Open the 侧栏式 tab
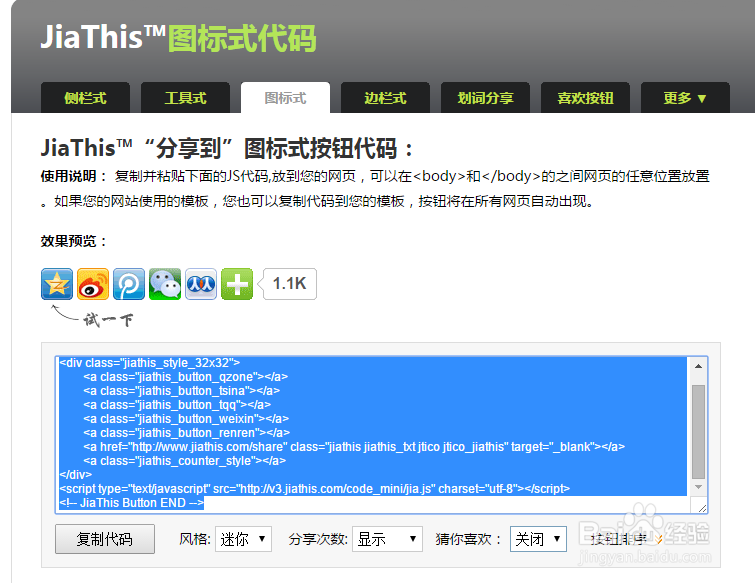This screenshot has width=755, height=583. point(85,98)
